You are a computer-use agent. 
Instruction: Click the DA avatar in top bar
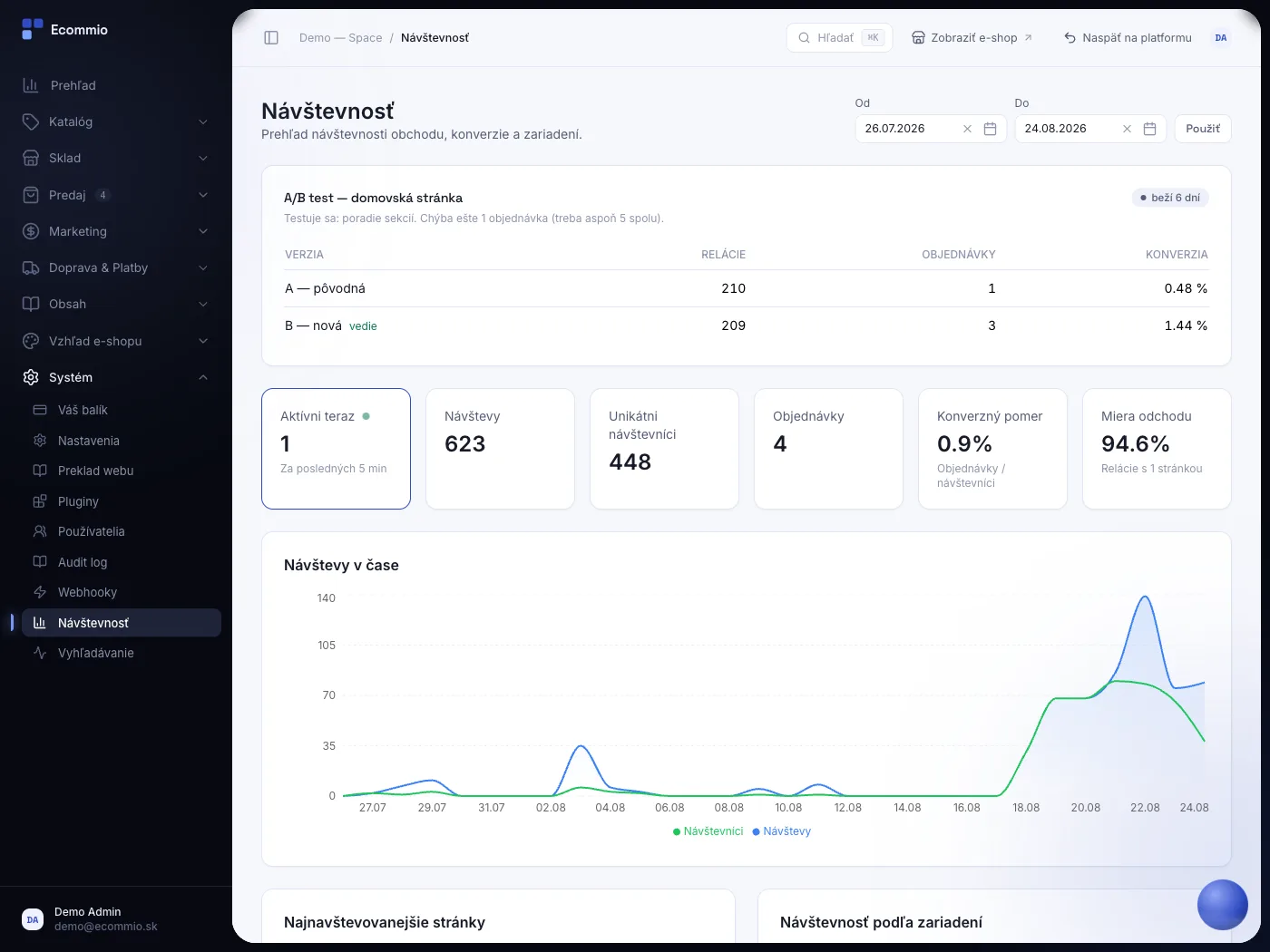click(x=1221, y=38)
